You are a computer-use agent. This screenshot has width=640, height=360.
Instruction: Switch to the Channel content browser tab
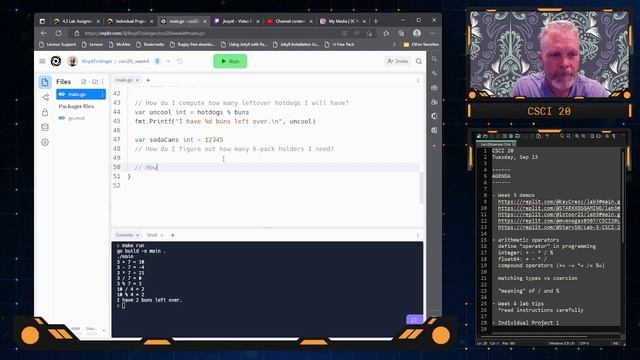click(290, 21)
